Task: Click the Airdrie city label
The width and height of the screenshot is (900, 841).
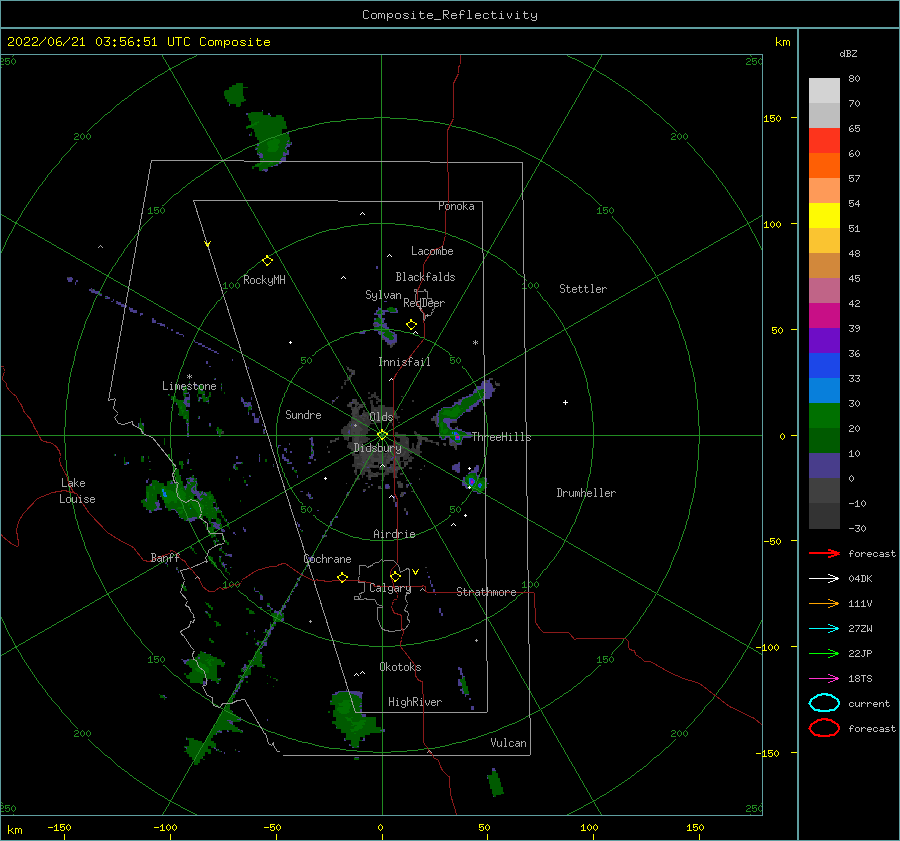Action: (394, 534)
